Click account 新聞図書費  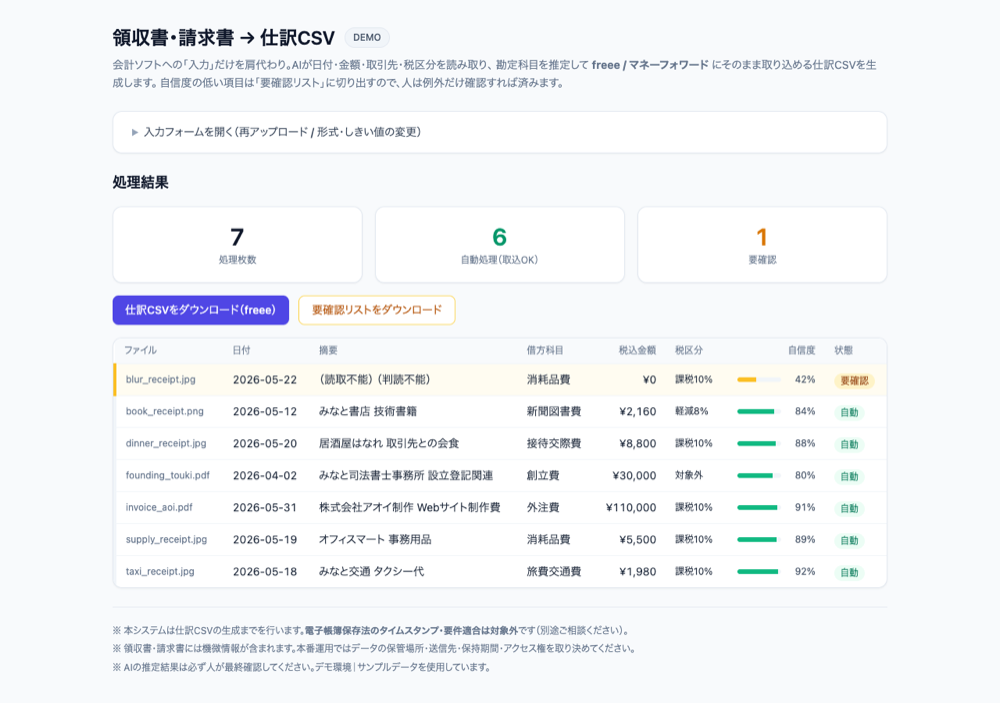click(x=554, y=411)
